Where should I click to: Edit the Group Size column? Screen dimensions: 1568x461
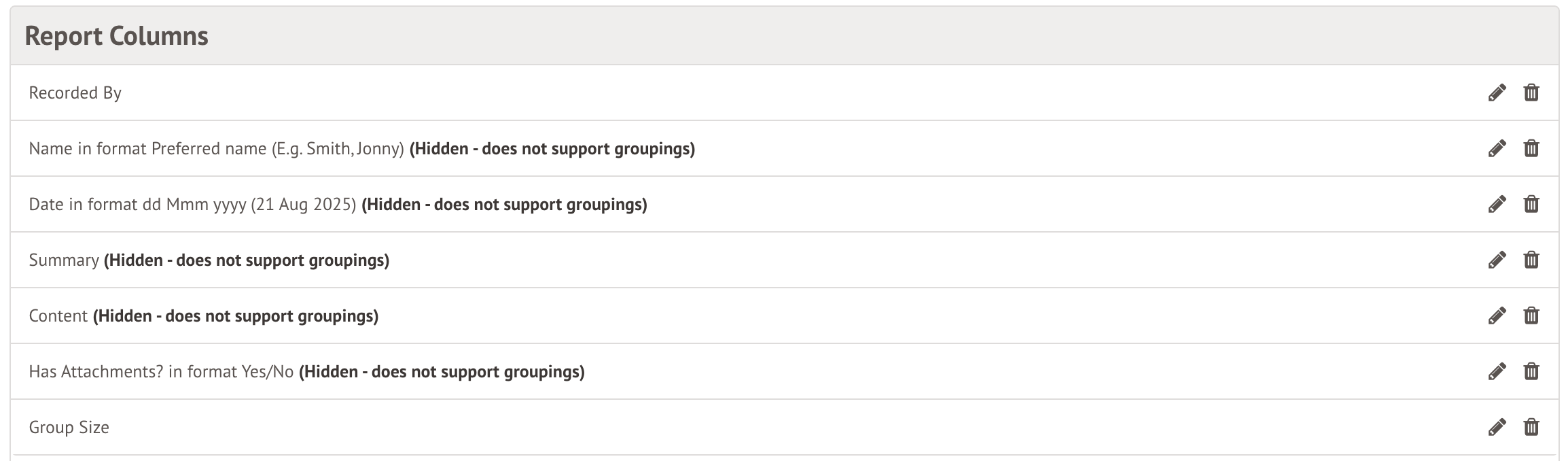(1497, 427)
